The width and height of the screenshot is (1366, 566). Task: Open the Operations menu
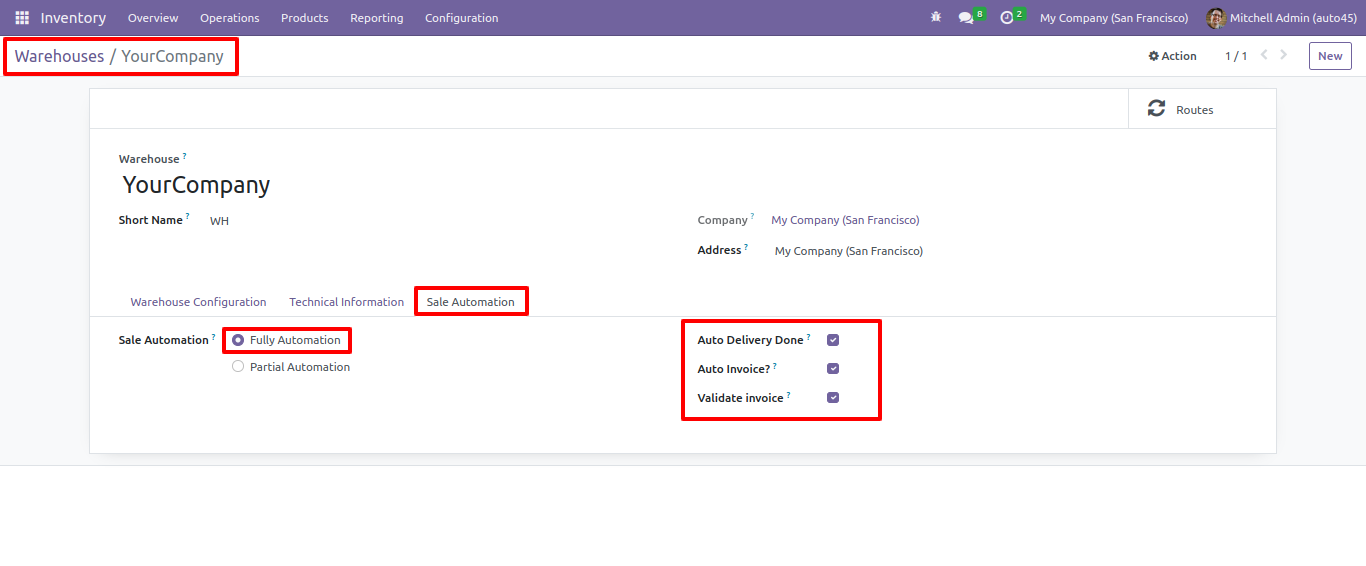coord(229,18)
